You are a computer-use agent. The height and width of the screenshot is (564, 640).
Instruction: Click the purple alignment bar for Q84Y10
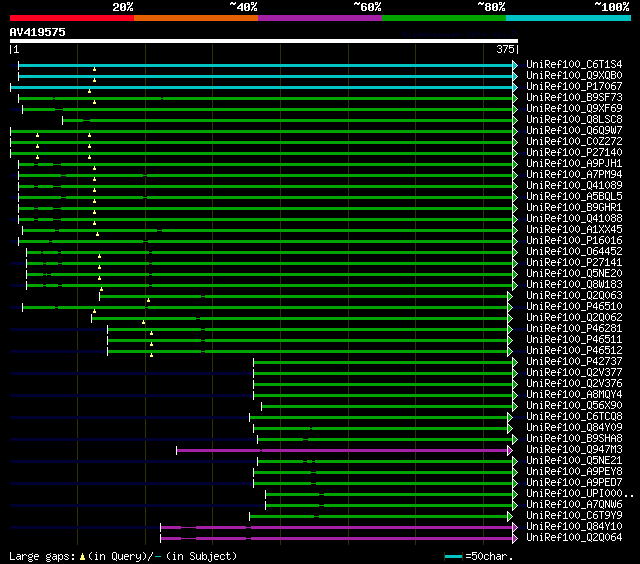tap(350, 527)
